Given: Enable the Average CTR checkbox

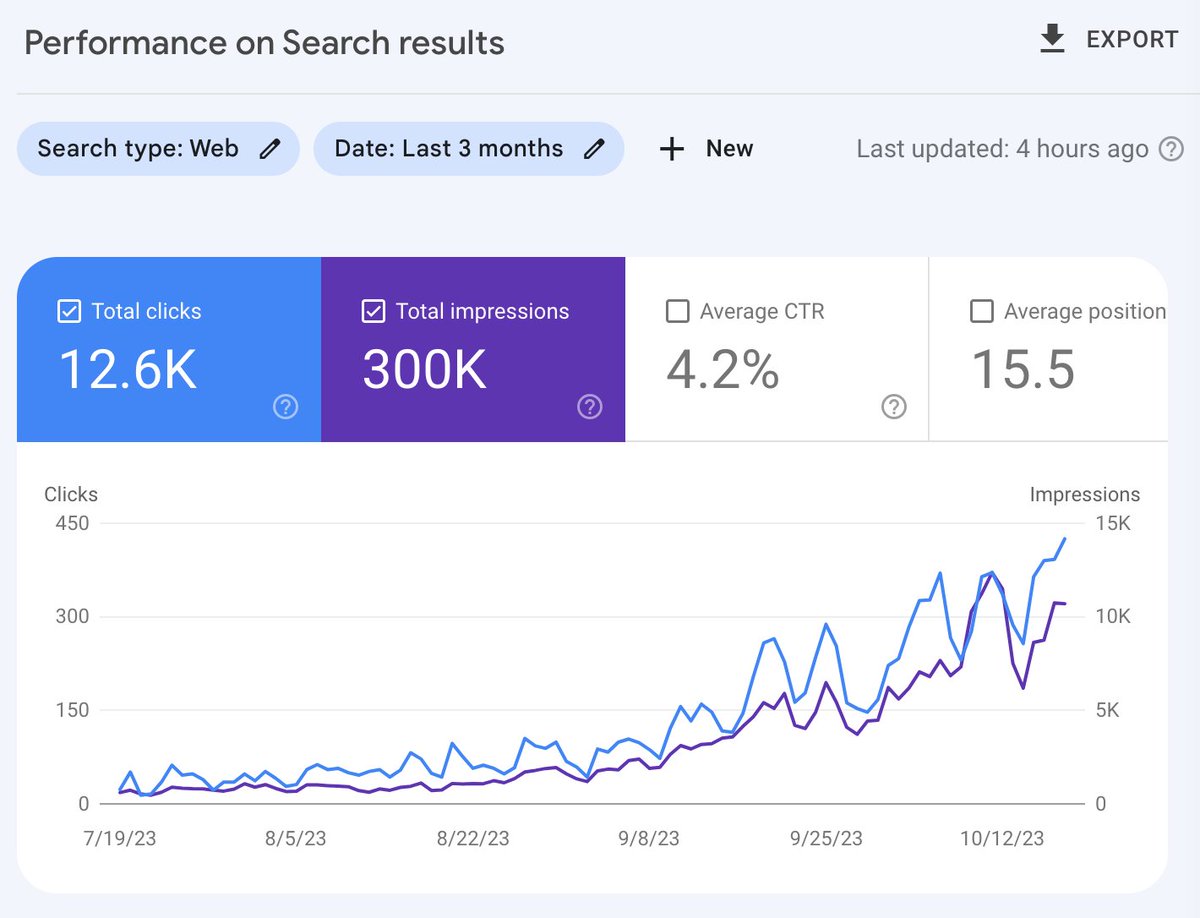Looking at the screenshot, I should click(x=677, y=311).
